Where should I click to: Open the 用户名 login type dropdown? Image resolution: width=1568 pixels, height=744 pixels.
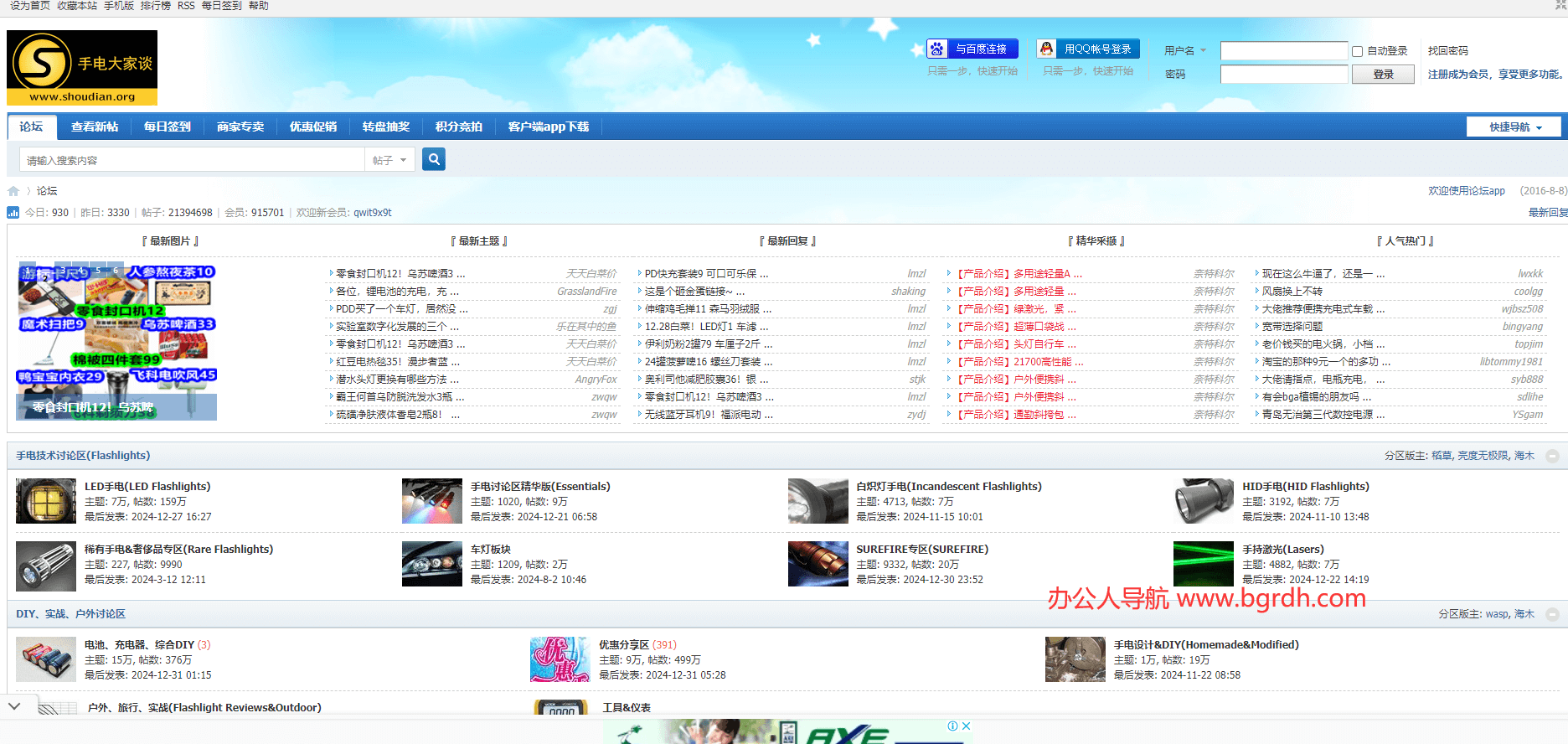point(1185,51)
